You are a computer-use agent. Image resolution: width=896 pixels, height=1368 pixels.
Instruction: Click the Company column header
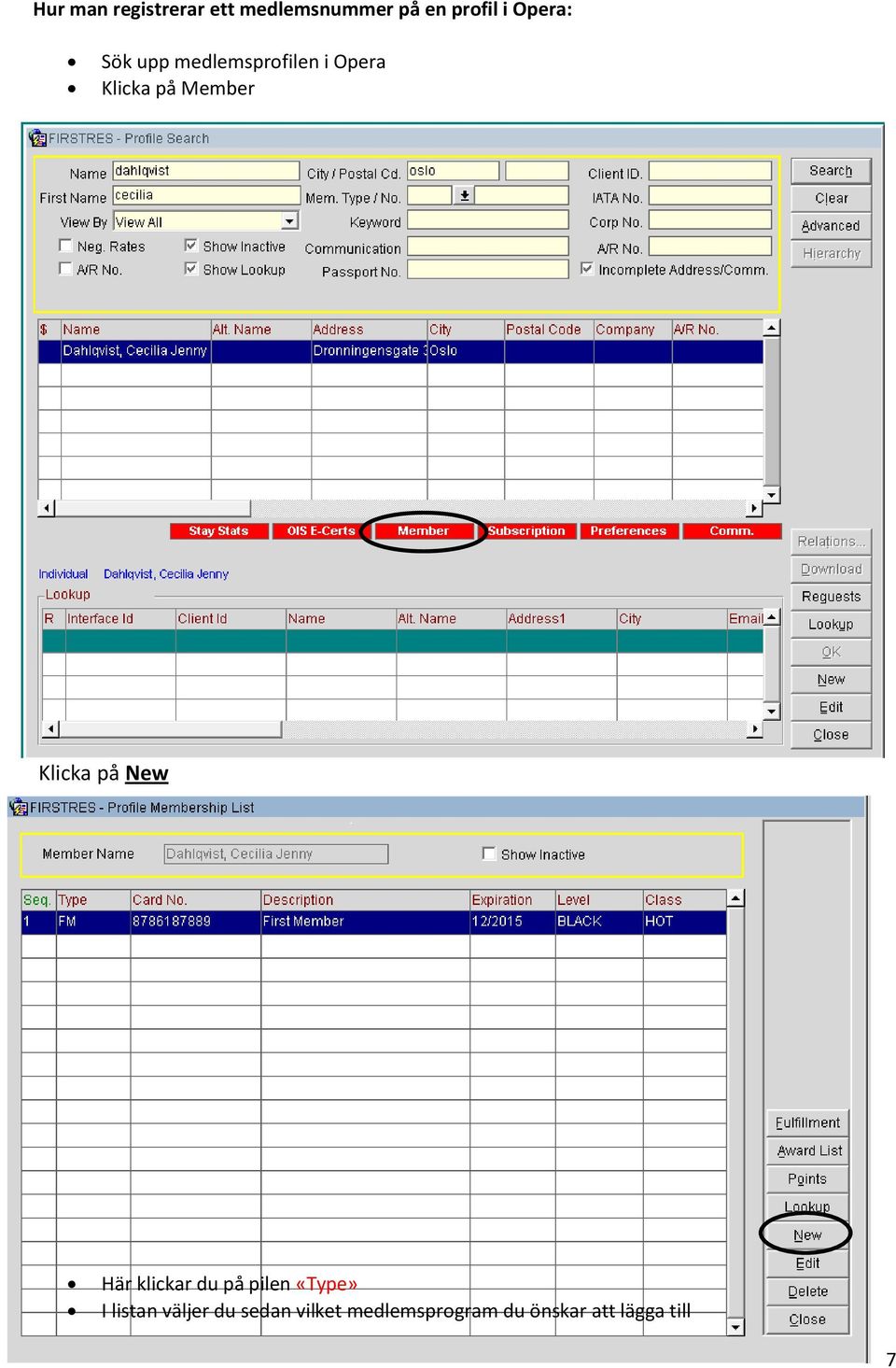tap(633, 330)
